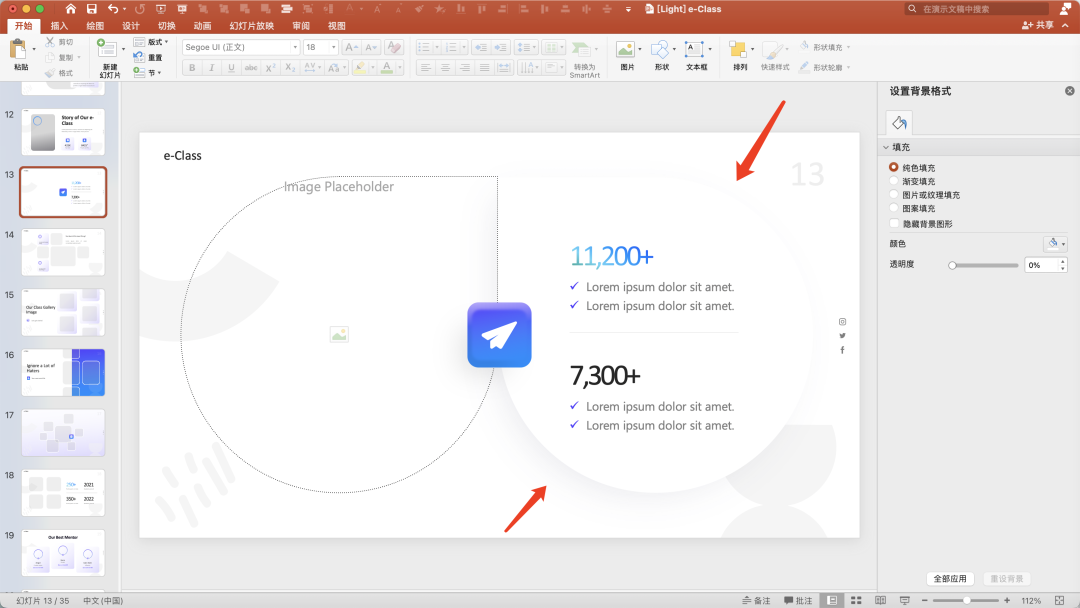Toggle strikethrough formatting

(x=251, y=67)
